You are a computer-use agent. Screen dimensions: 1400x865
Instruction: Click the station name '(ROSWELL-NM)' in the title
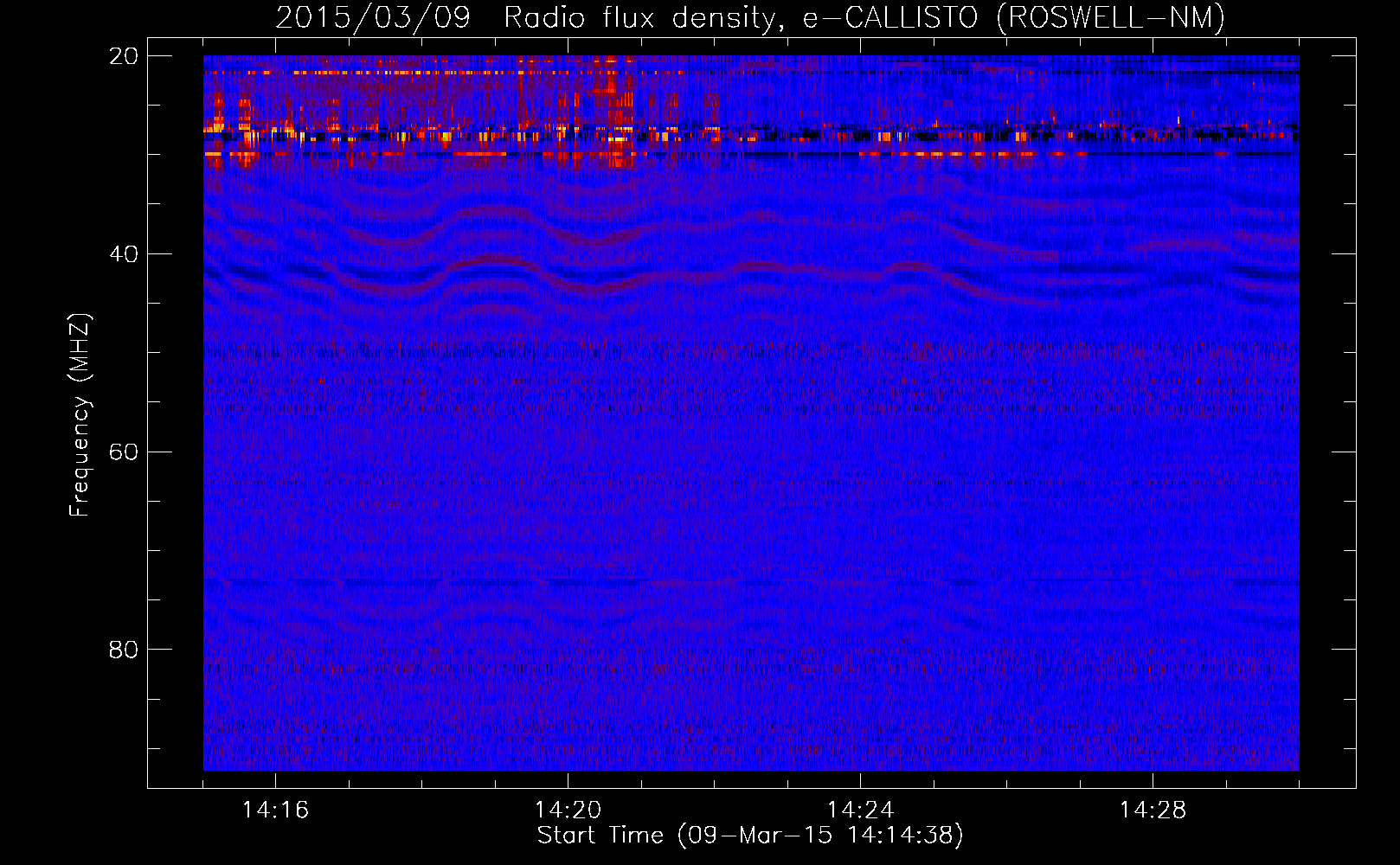1111,18
